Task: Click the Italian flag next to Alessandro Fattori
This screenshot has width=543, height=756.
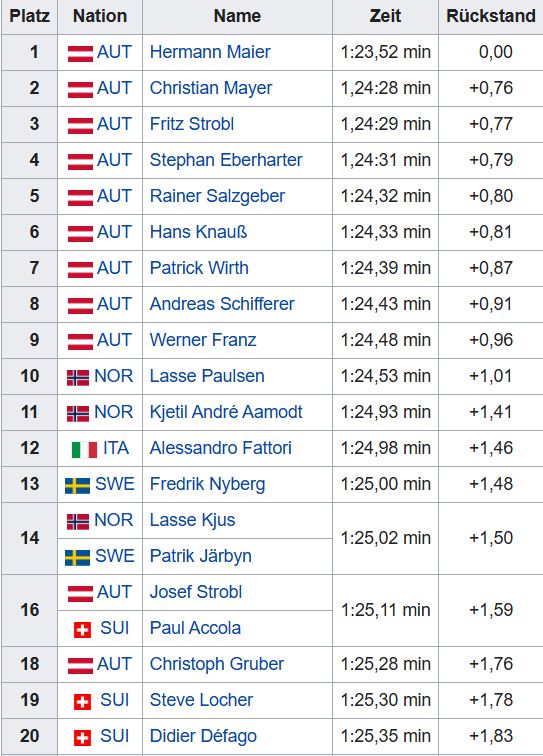Action: click(84, 449)
